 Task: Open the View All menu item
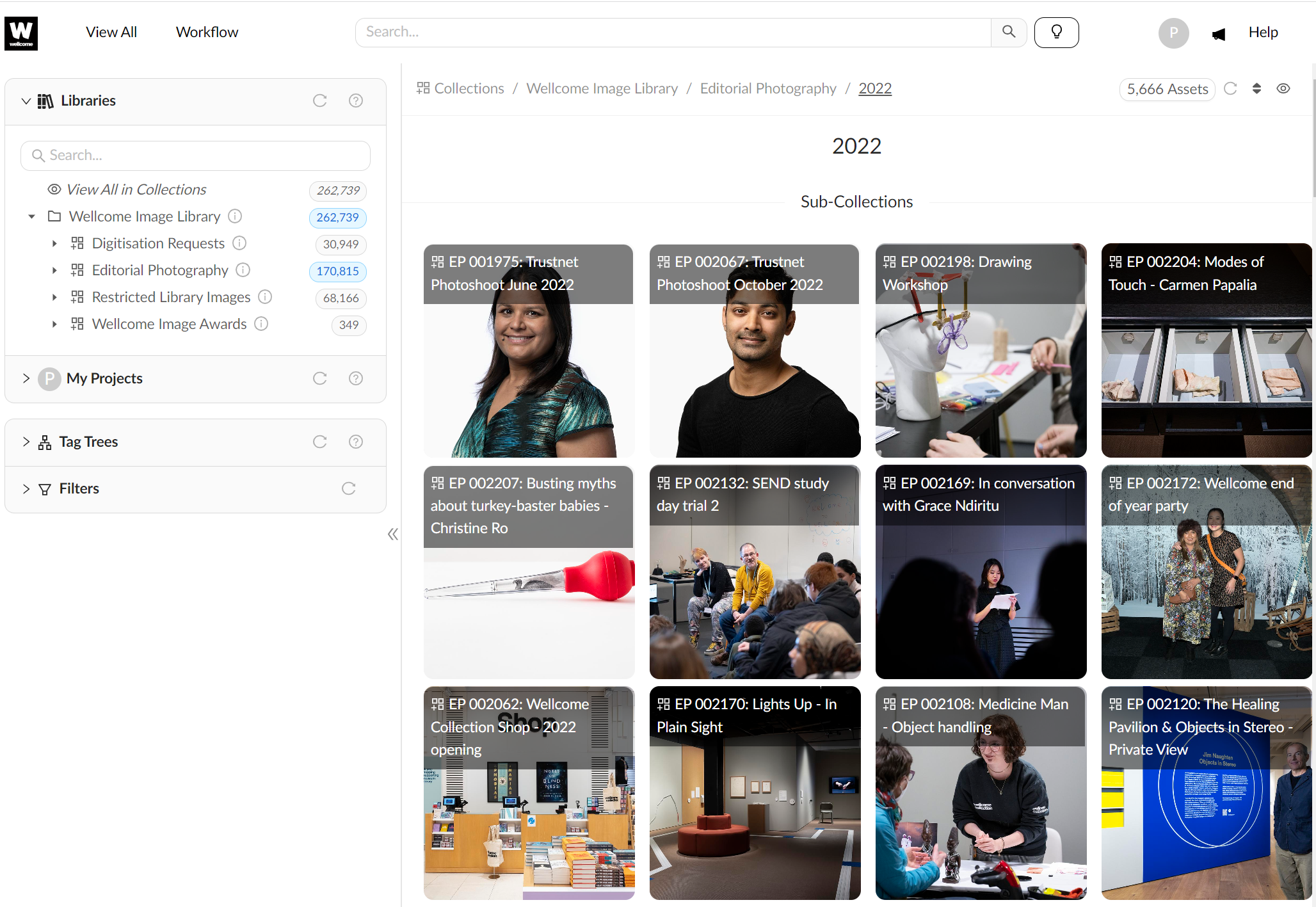[111, 32]
